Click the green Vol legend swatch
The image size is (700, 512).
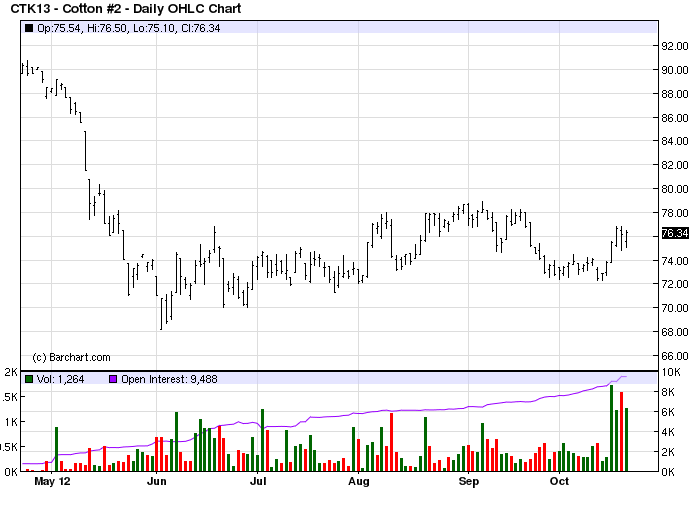point(29,379)
